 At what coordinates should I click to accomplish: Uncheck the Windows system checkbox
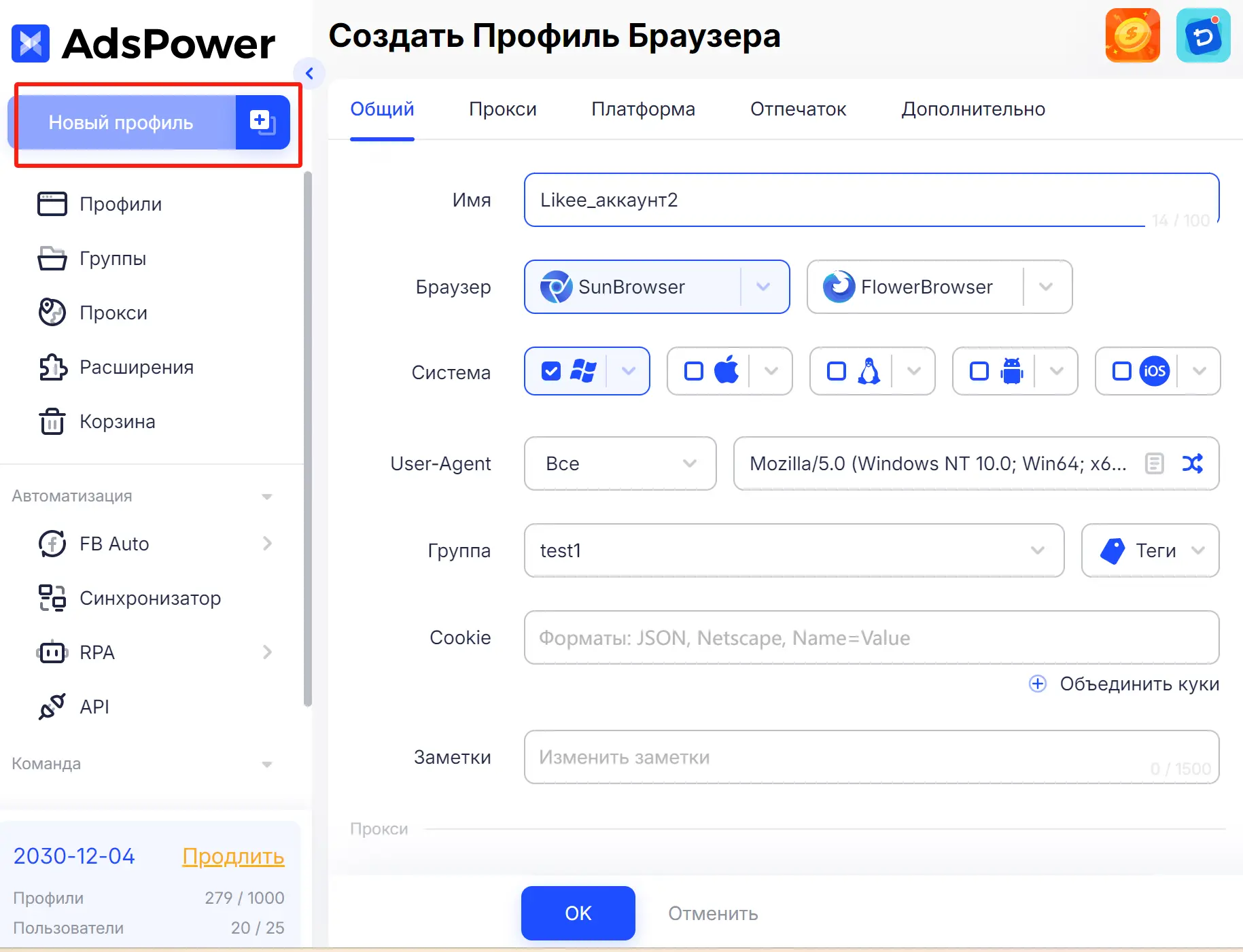[551, 371]
